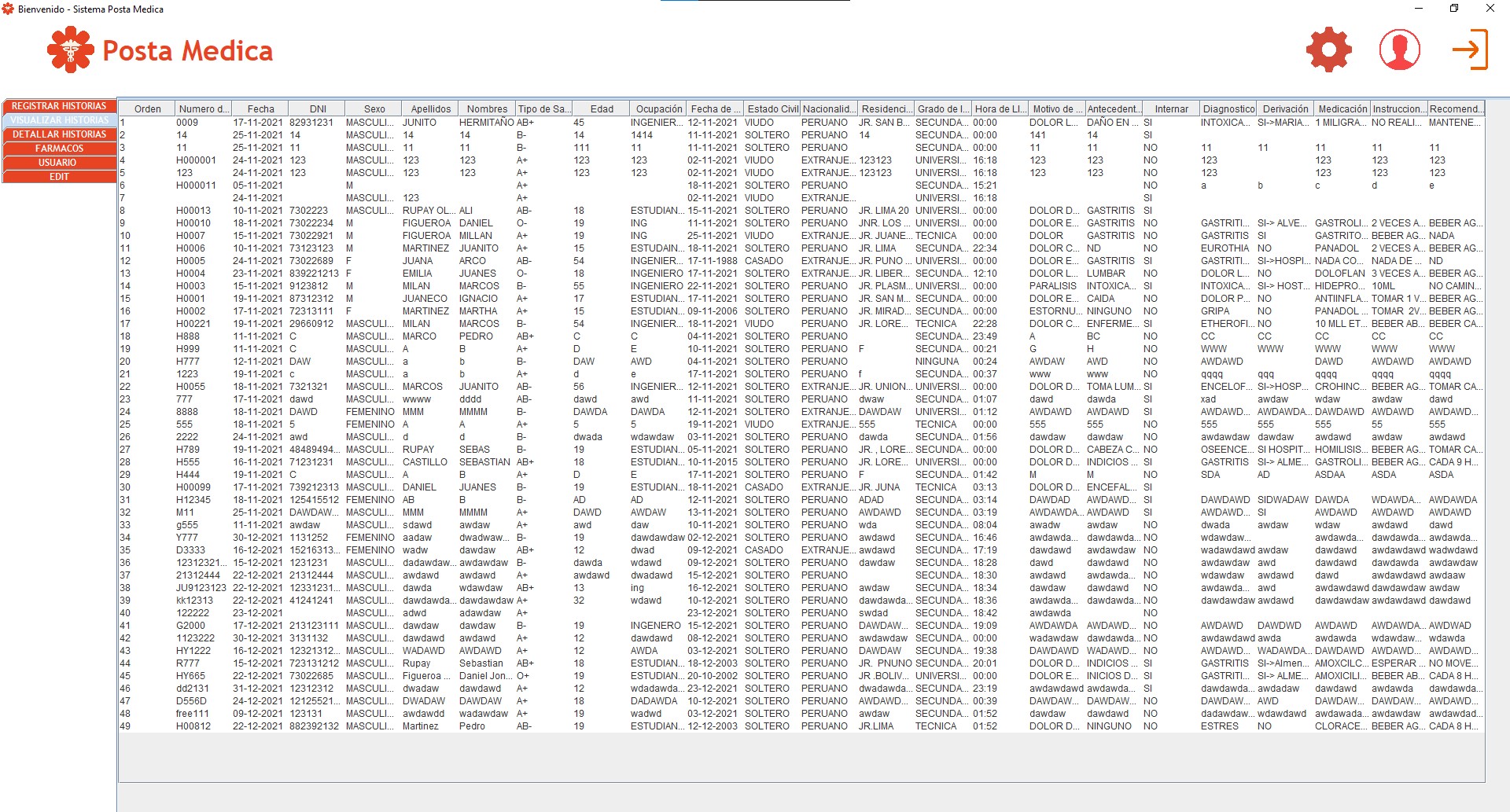Image resolution: width=1510 pixels, height=812 pixels.
Task: Click the Derivación column header
Action: (x=1285, y=109)
